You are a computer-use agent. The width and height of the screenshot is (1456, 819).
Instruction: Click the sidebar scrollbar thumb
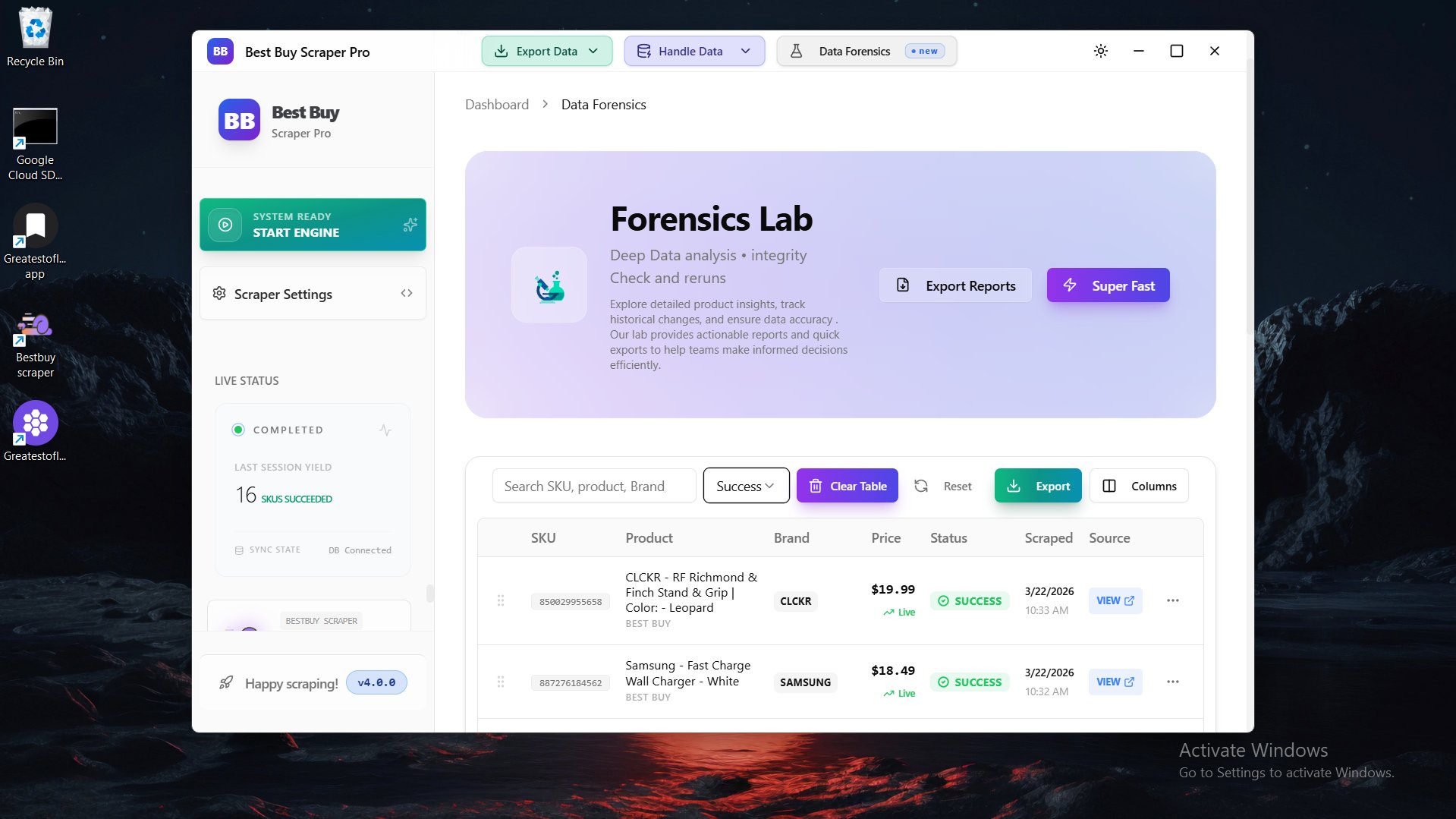point(430,593)
